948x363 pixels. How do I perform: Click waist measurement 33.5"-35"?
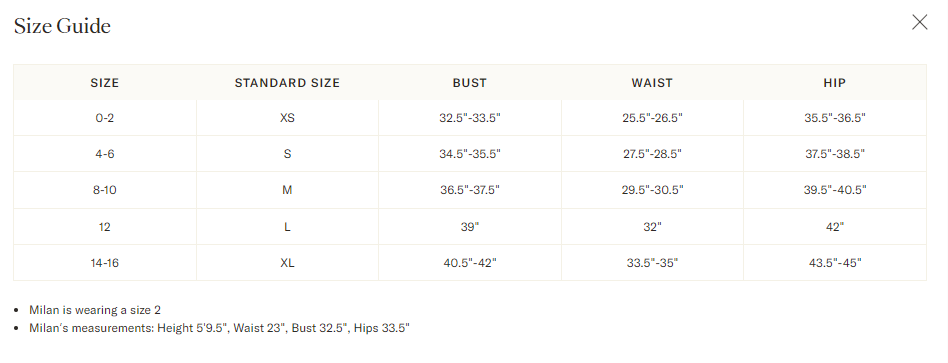tap(652, 263)
